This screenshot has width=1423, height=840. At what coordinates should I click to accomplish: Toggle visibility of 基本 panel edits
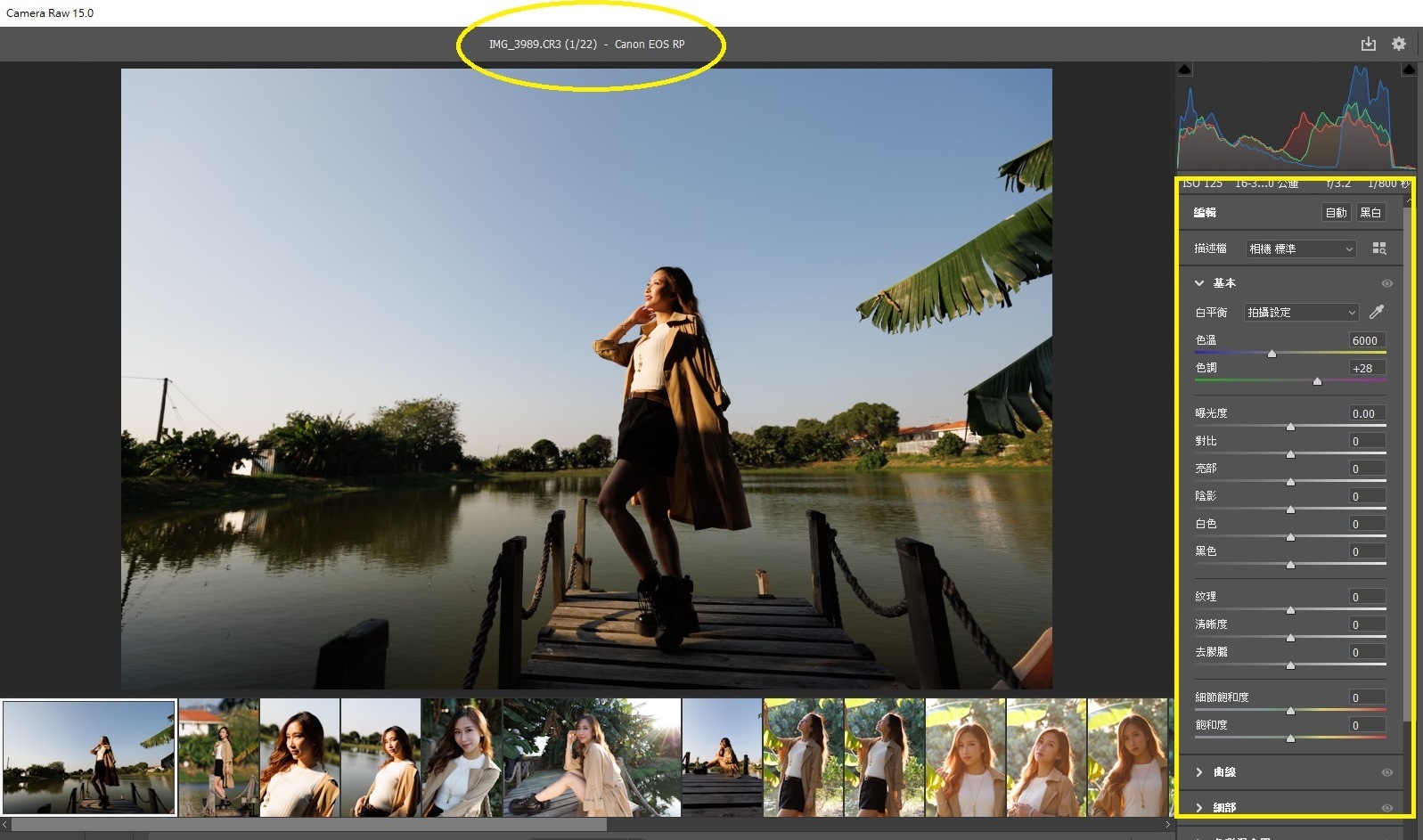(1386, 283)
